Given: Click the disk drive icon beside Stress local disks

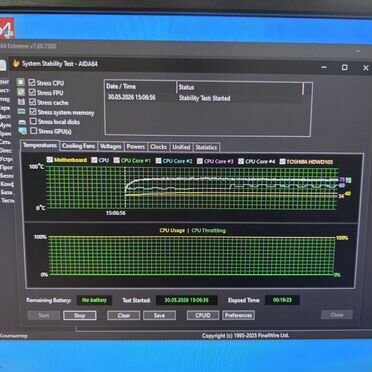Looking at the screenshot, I should tap(22, 122).
